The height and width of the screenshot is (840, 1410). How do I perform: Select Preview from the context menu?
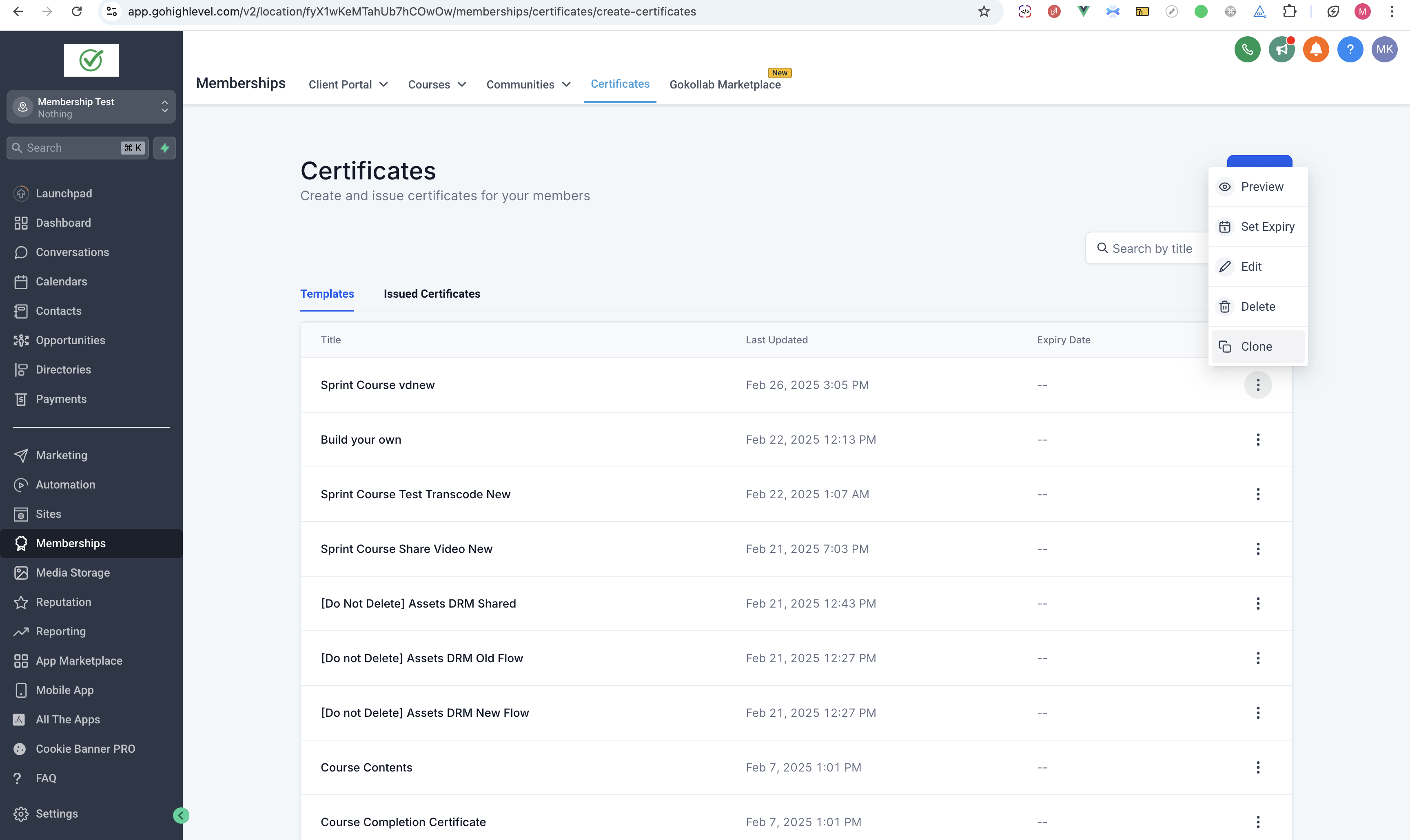coord(1261,187)
